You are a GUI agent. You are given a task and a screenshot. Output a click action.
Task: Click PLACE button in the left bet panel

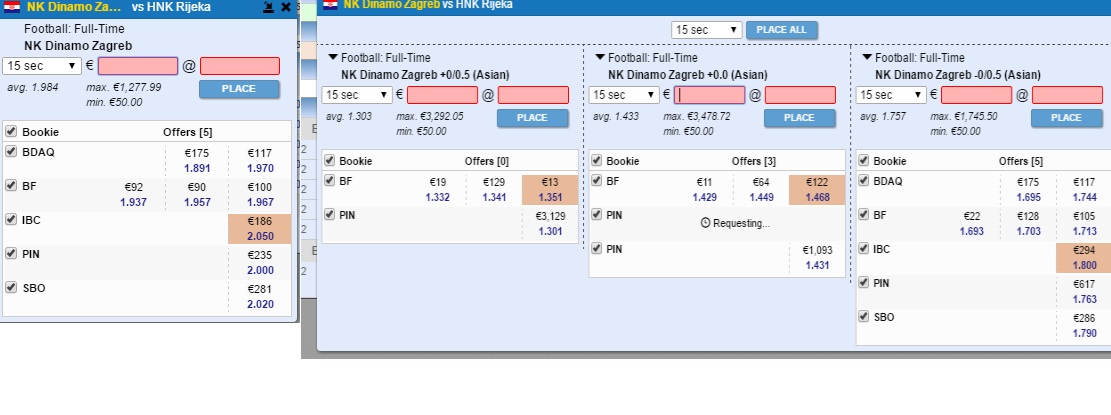click(x=239, y=89)
